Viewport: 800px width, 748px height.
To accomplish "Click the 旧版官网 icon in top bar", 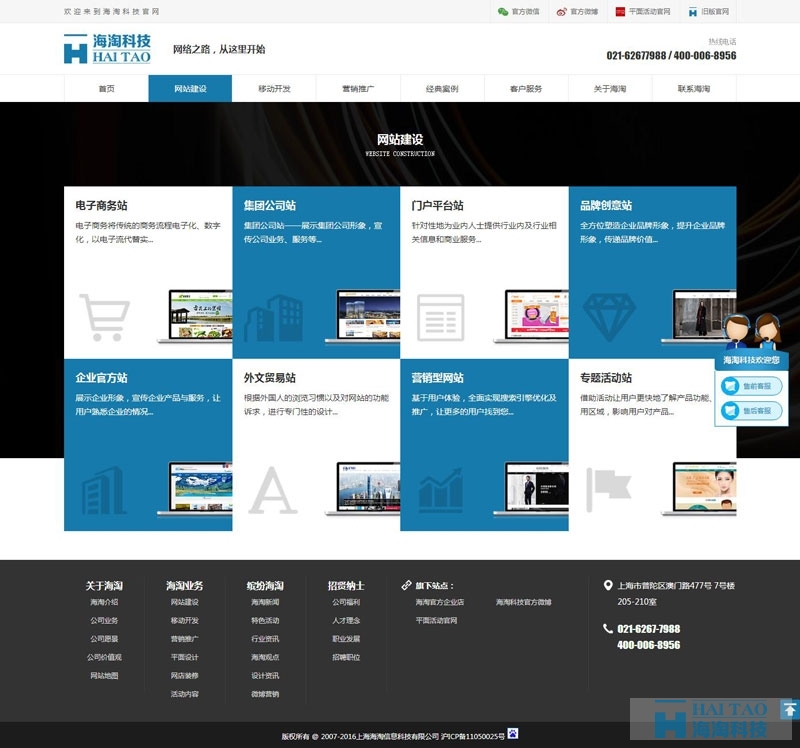I will (x=692, y=12).
